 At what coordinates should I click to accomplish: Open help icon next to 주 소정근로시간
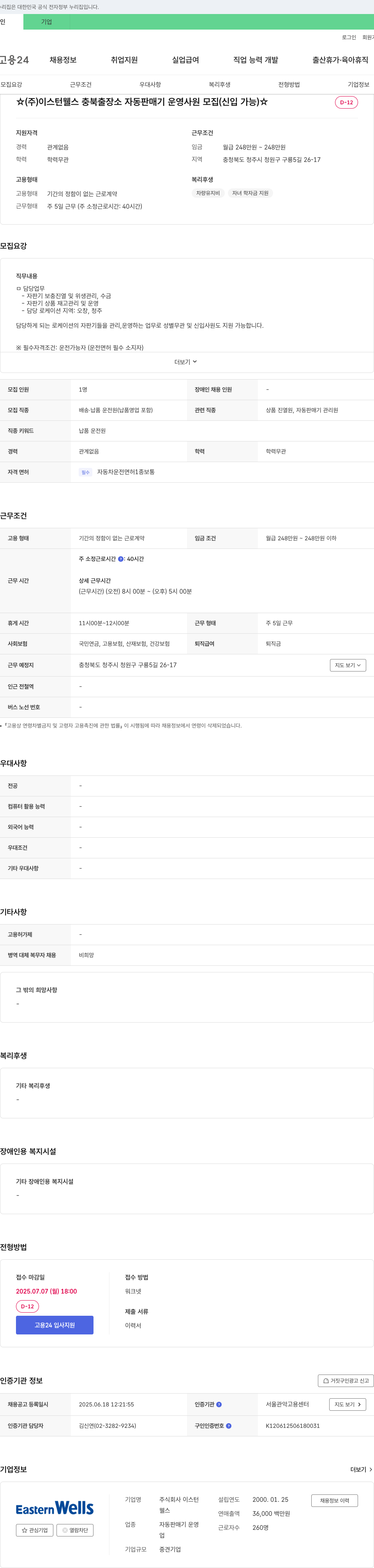(x=121, y=559)
